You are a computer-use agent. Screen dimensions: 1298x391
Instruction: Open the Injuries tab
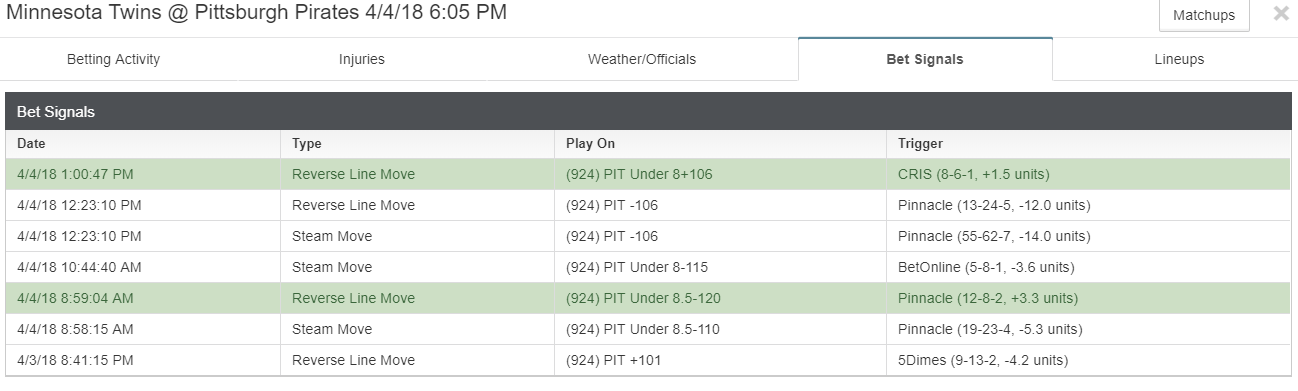[x=362, y=59]
